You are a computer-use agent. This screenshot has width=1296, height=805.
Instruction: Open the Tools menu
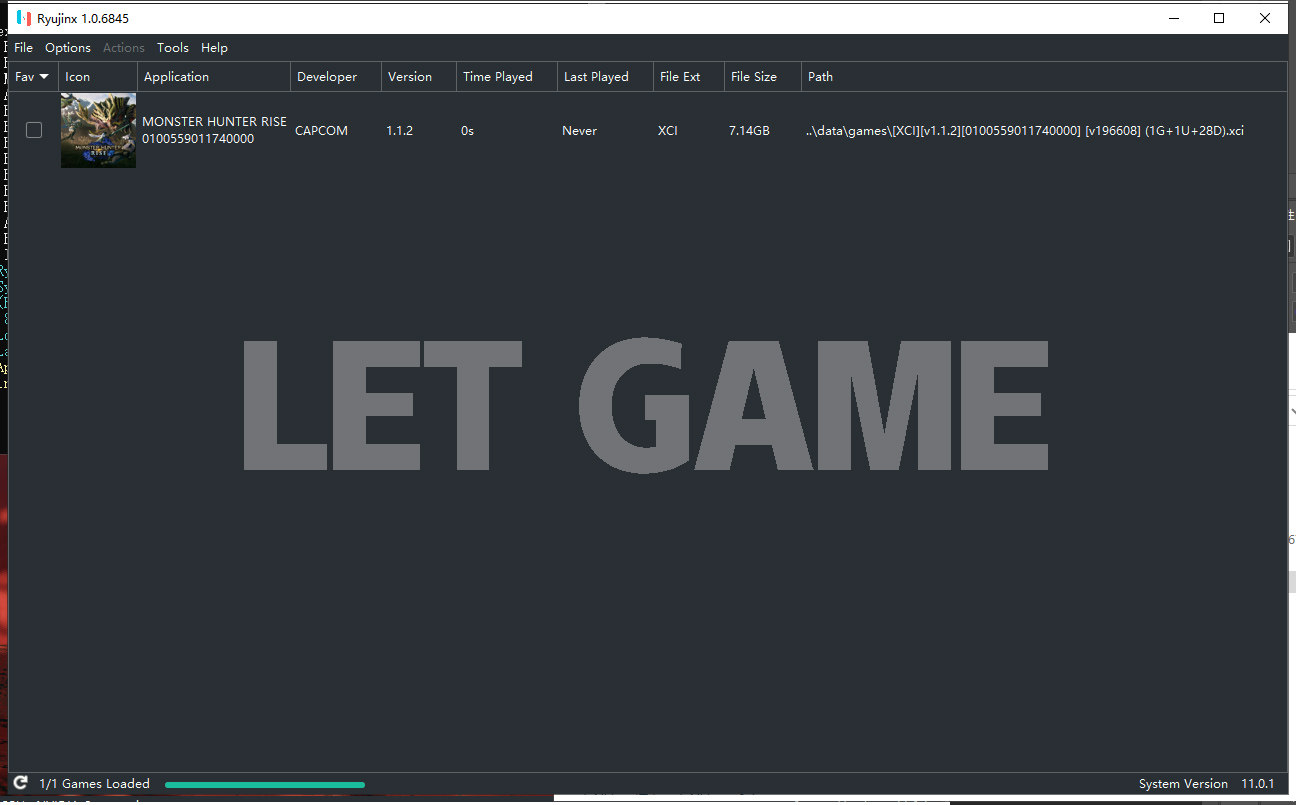(173, 48)
